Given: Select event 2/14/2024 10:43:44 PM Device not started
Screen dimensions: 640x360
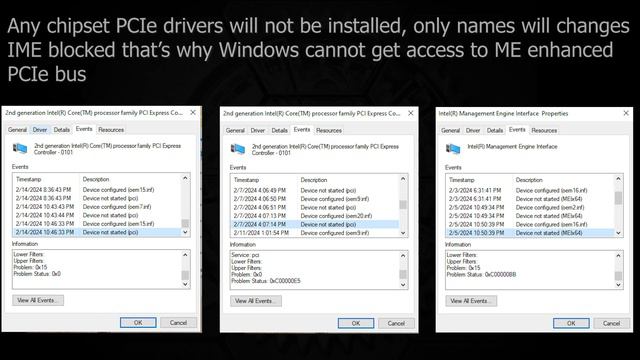Looking at the screenshot, I should [x=97, y=215].
